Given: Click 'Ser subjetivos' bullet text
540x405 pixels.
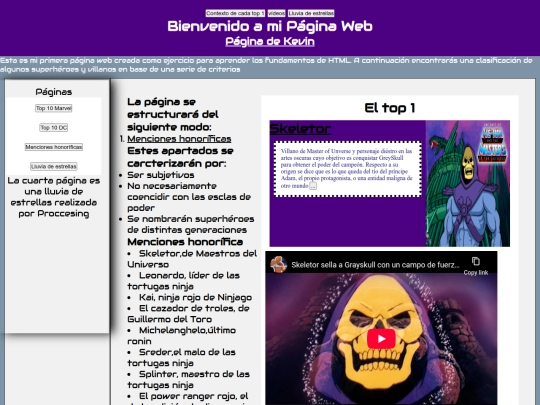Looking at the screenshot, I should (x=161, y=175).
